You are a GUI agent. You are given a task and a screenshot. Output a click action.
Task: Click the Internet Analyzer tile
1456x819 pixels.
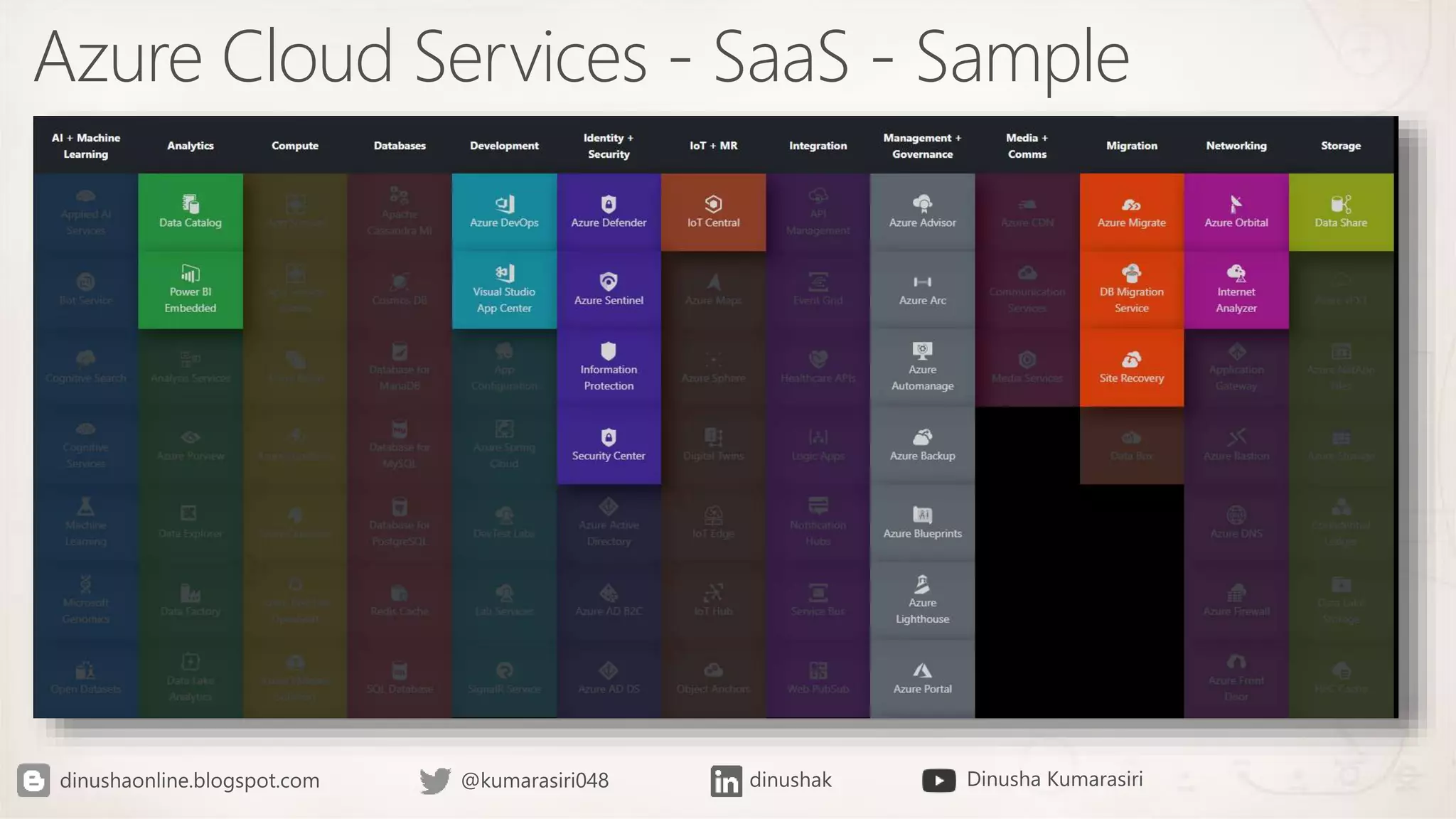pyautogui.click(x=1236, y=290)
